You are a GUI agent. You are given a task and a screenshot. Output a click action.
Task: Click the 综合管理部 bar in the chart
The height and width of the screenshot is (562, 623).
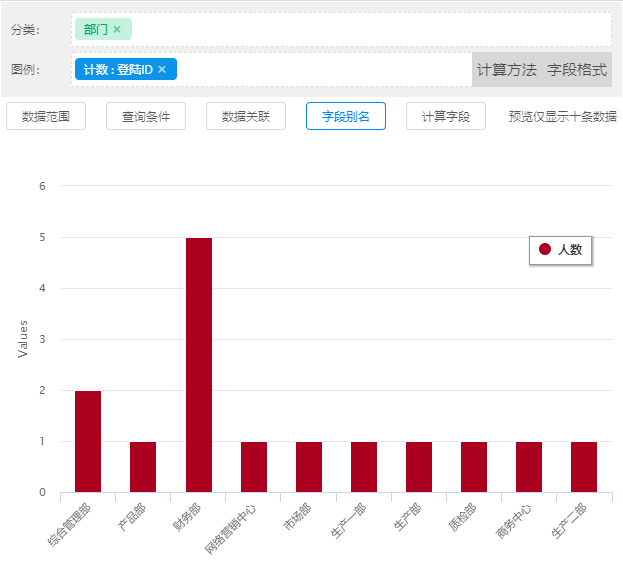point(88,441)
